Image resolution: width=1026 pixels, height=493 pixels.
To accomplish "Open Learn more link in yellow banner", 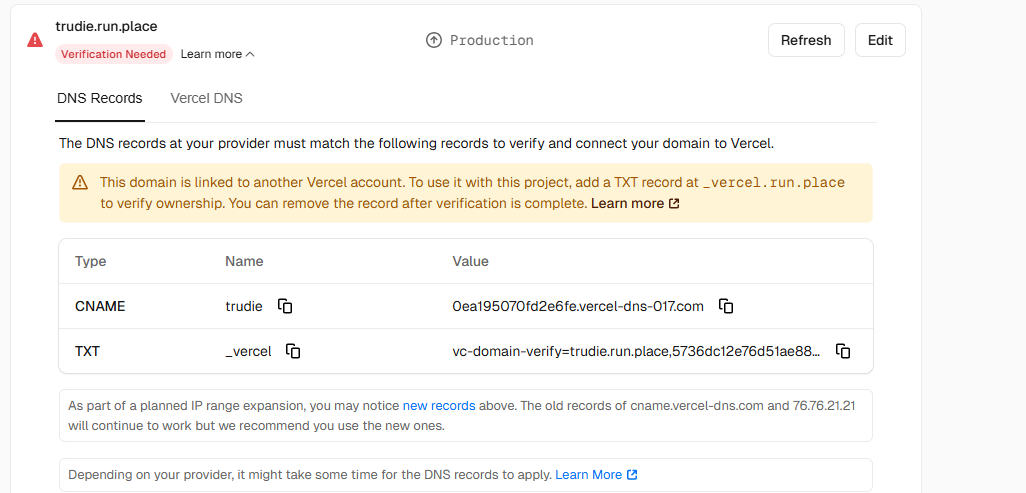I will (627, 203).
